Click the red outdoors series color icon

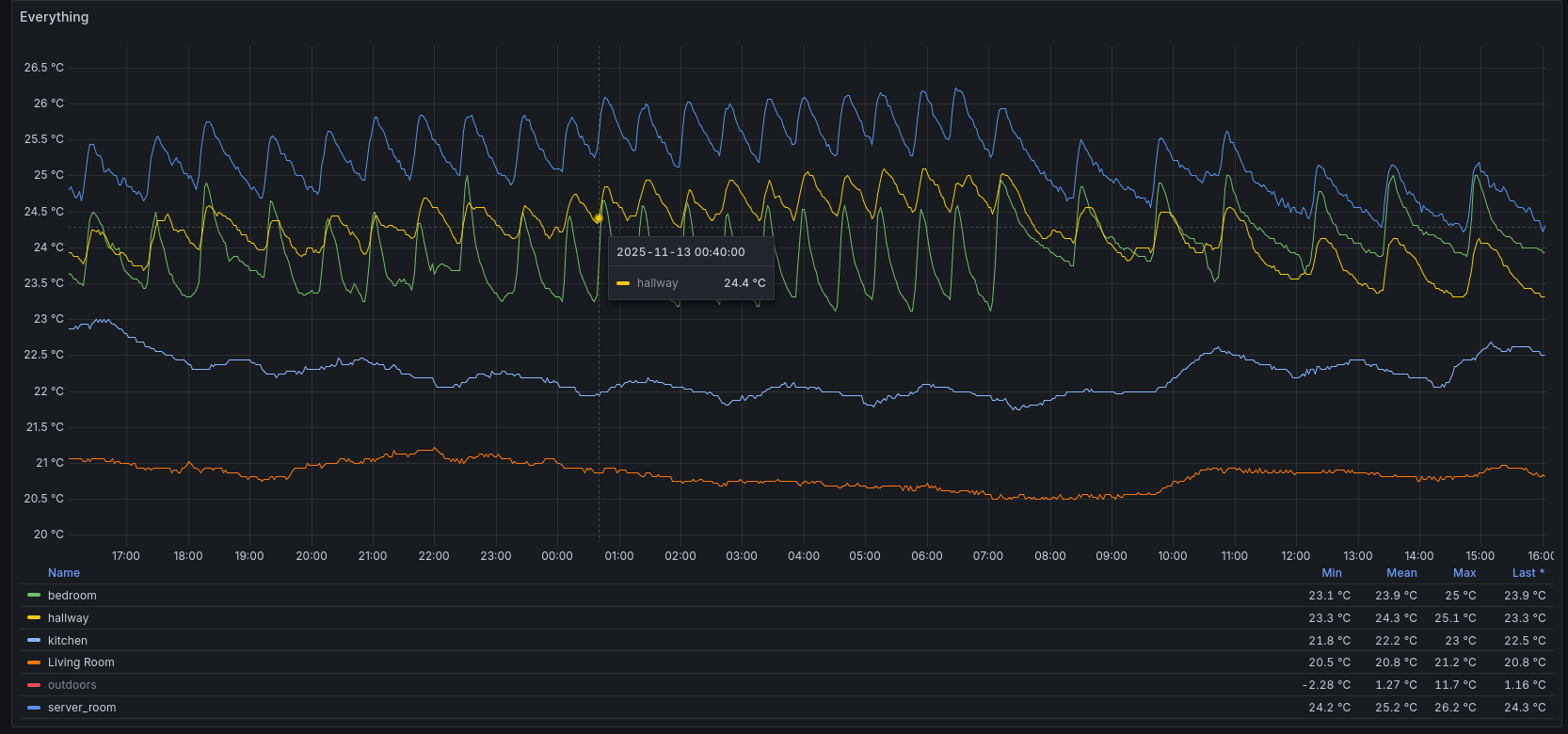point(34,685)
